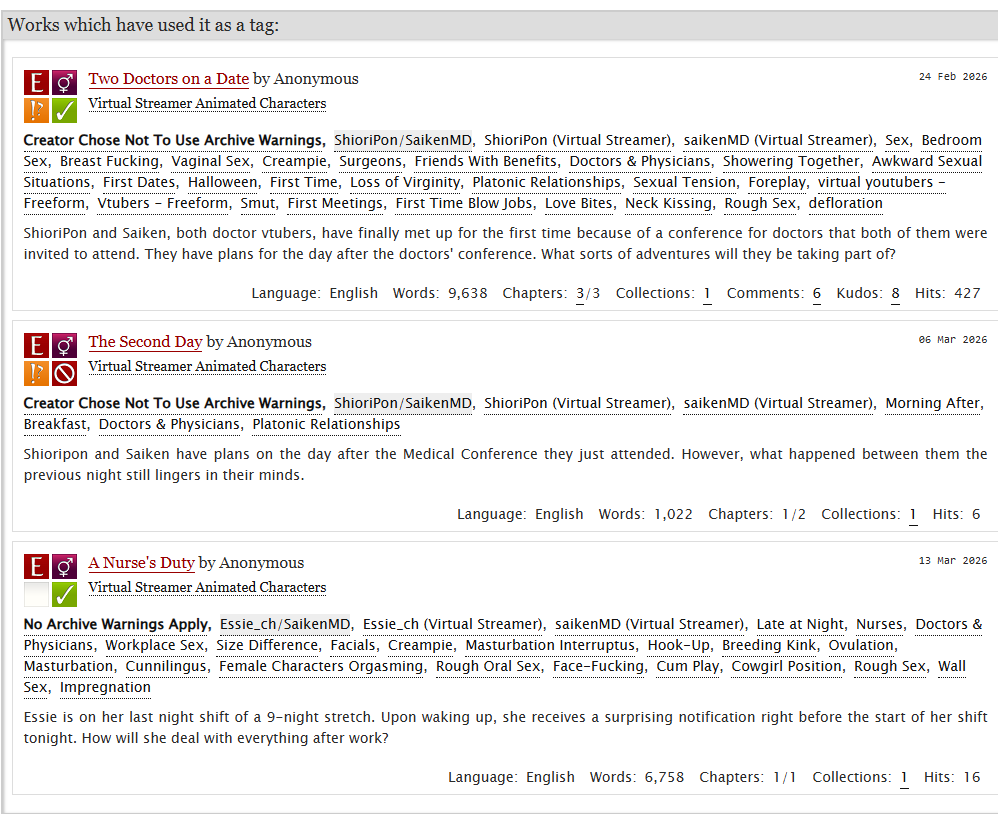Viewport: 998px width, 814px height.
Task: Click the Nurses tag
Action: pos(880,624)
